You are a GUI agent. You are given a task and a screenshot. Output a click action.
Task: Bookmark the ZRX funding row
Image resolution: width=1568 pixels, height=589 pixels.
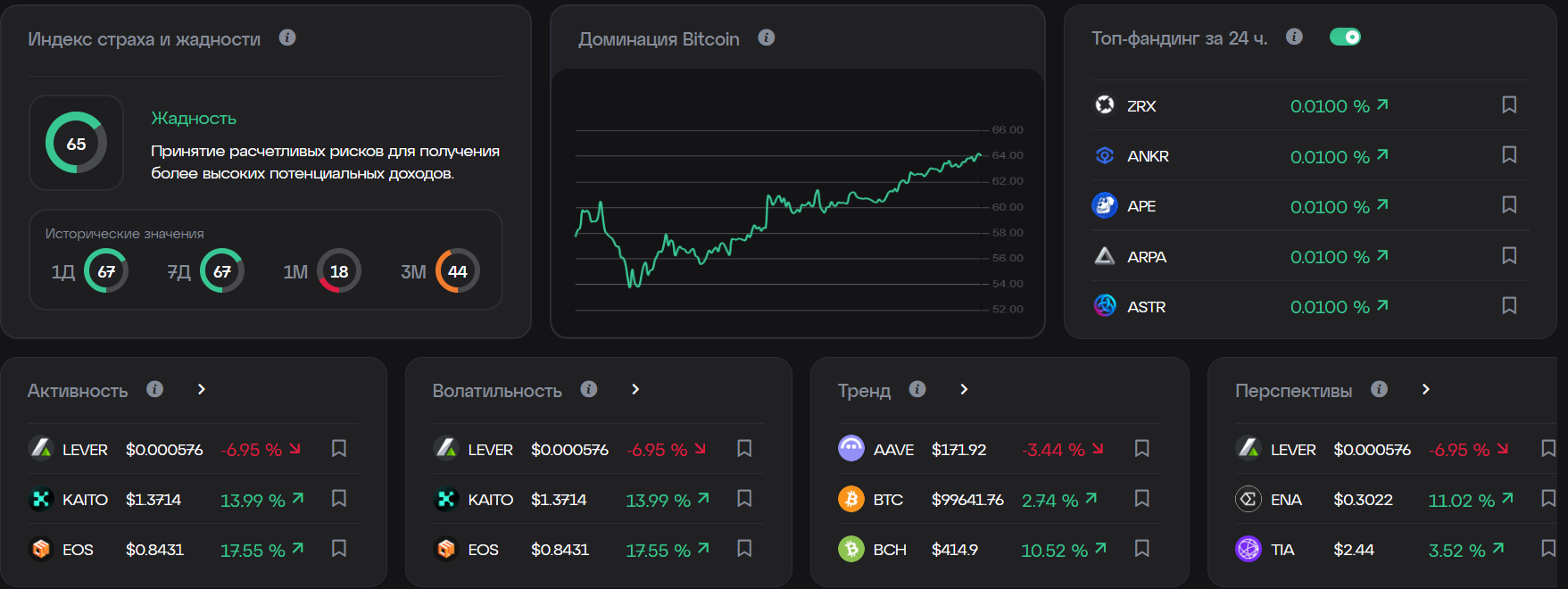click(1509, 105)
